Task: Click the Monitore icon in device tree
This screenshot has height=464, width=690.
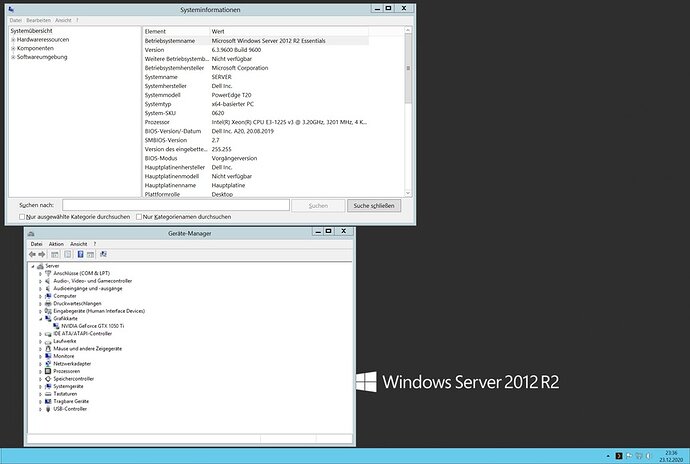Action: (48, 356)
